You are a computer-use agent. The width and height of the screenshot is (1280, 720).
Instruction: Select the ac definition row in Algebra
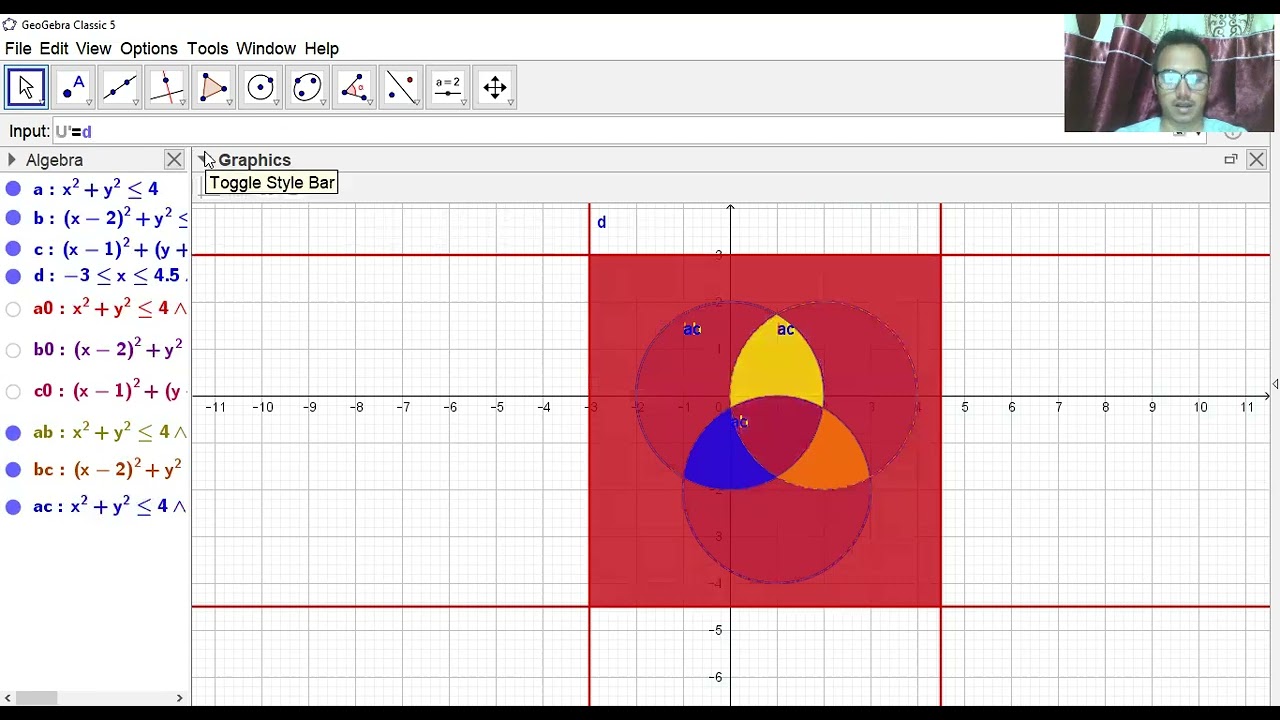click(x=110, y=507)
